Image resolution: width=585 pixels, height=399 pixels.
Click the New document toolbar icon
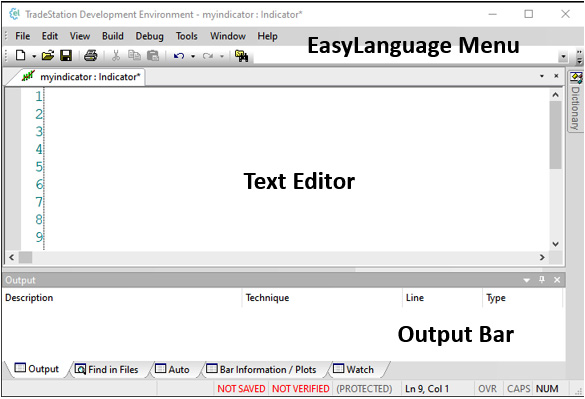21,56
